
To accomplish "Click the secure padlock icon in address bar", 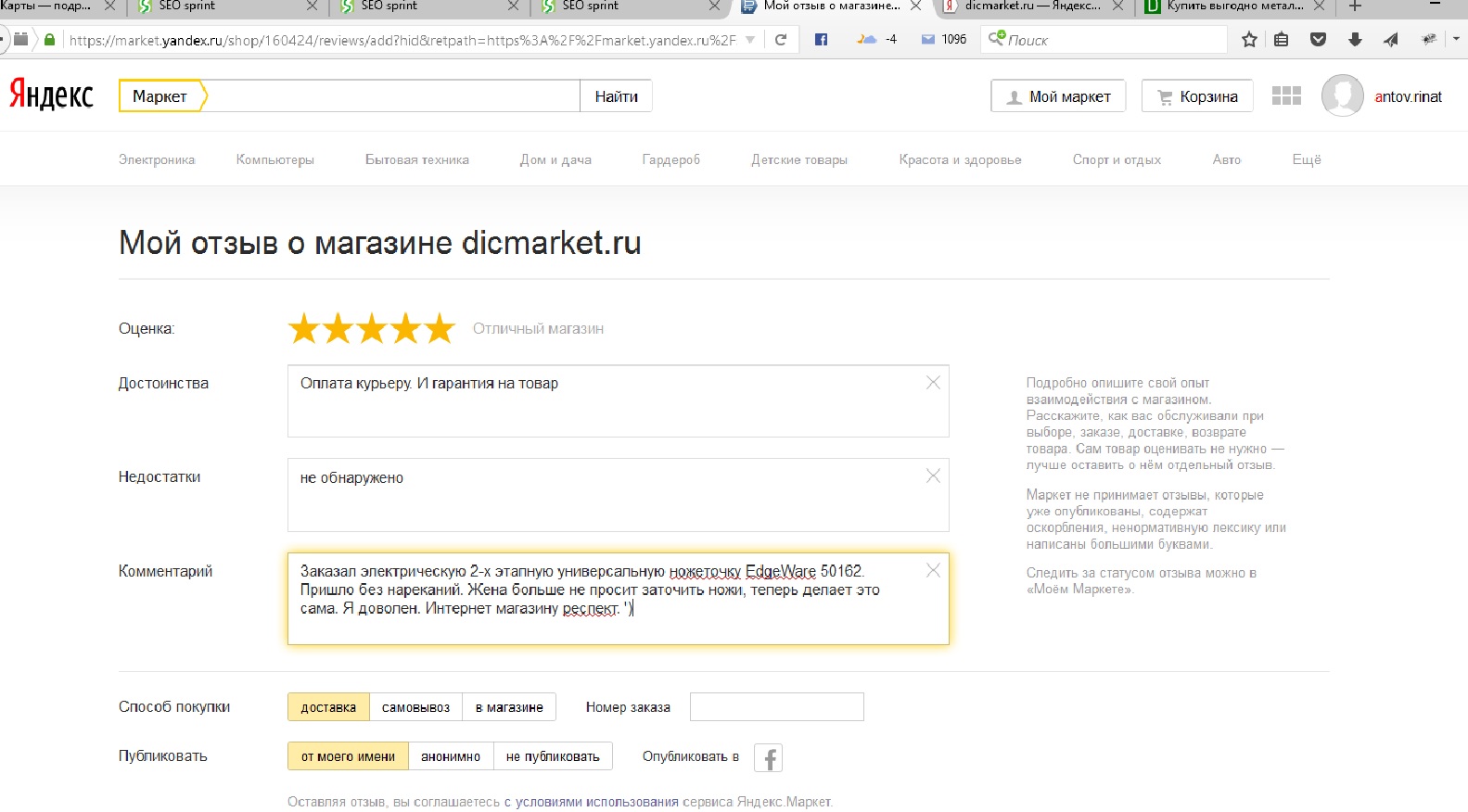I will point(49,40).
